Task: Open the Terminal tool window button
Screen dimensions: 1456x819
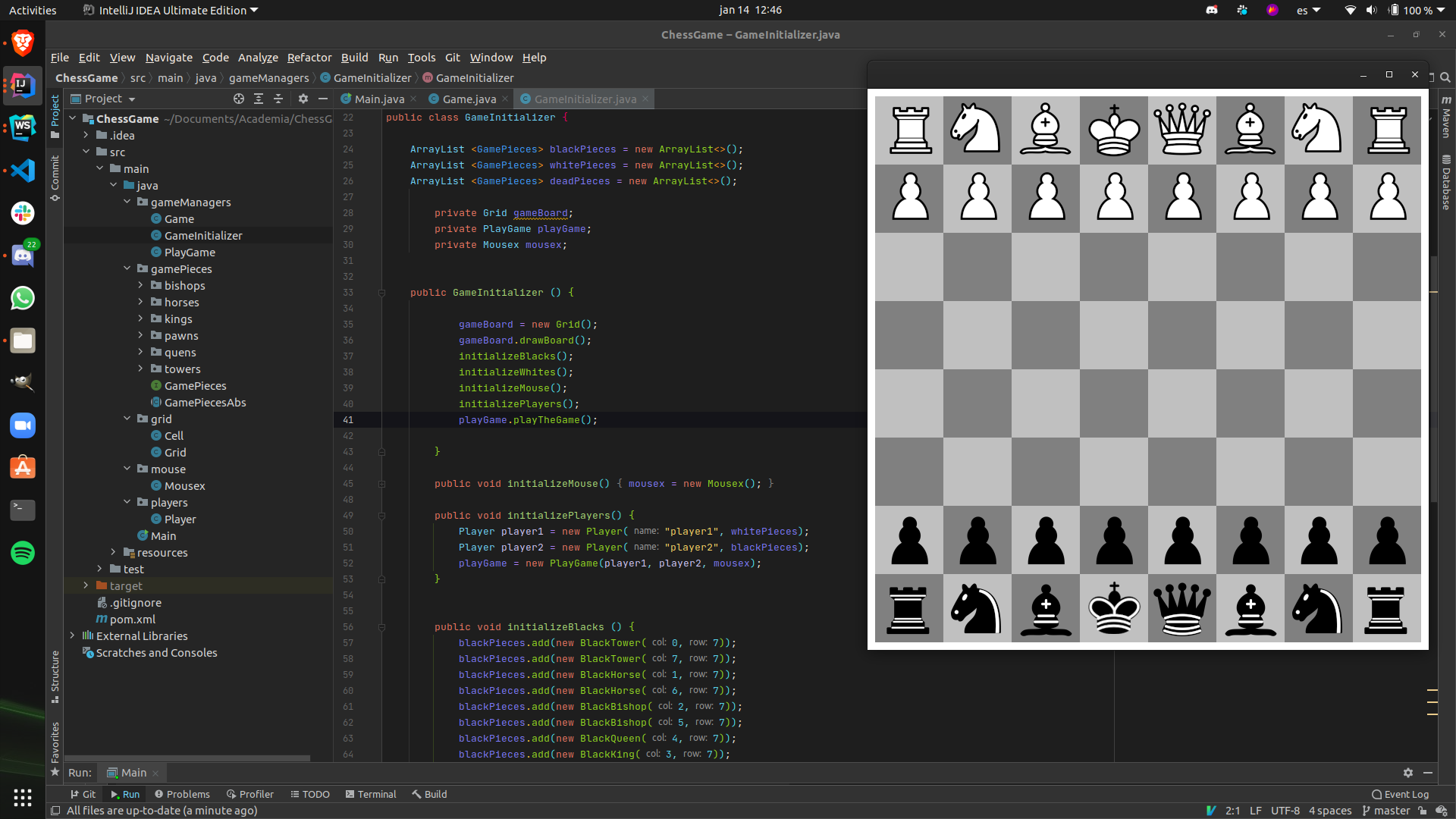Action: (x=371, y=794)
